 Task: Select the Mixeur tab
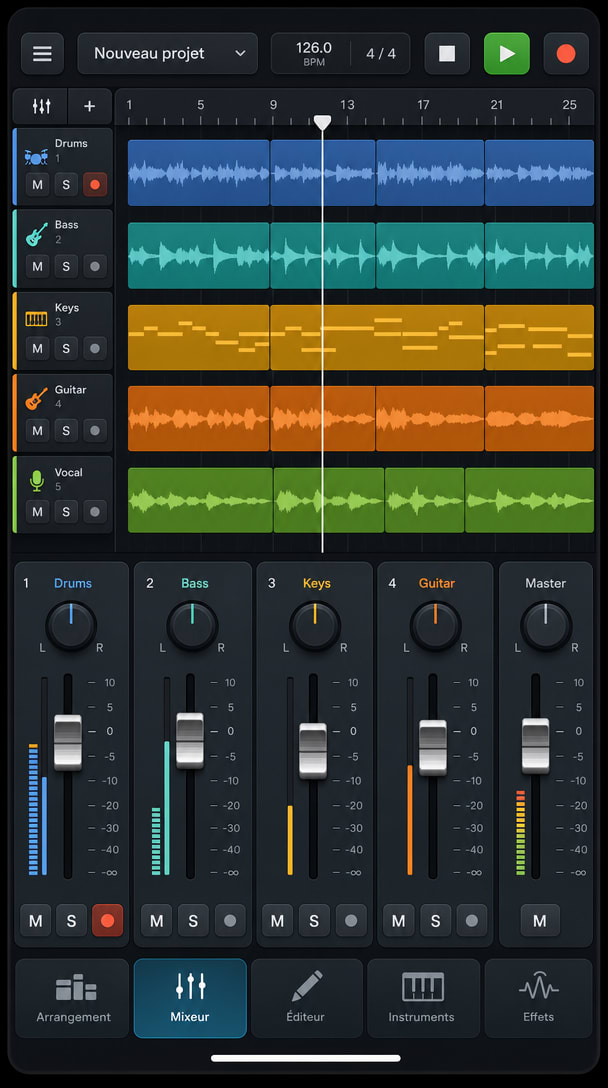click(x=190, y=998)
